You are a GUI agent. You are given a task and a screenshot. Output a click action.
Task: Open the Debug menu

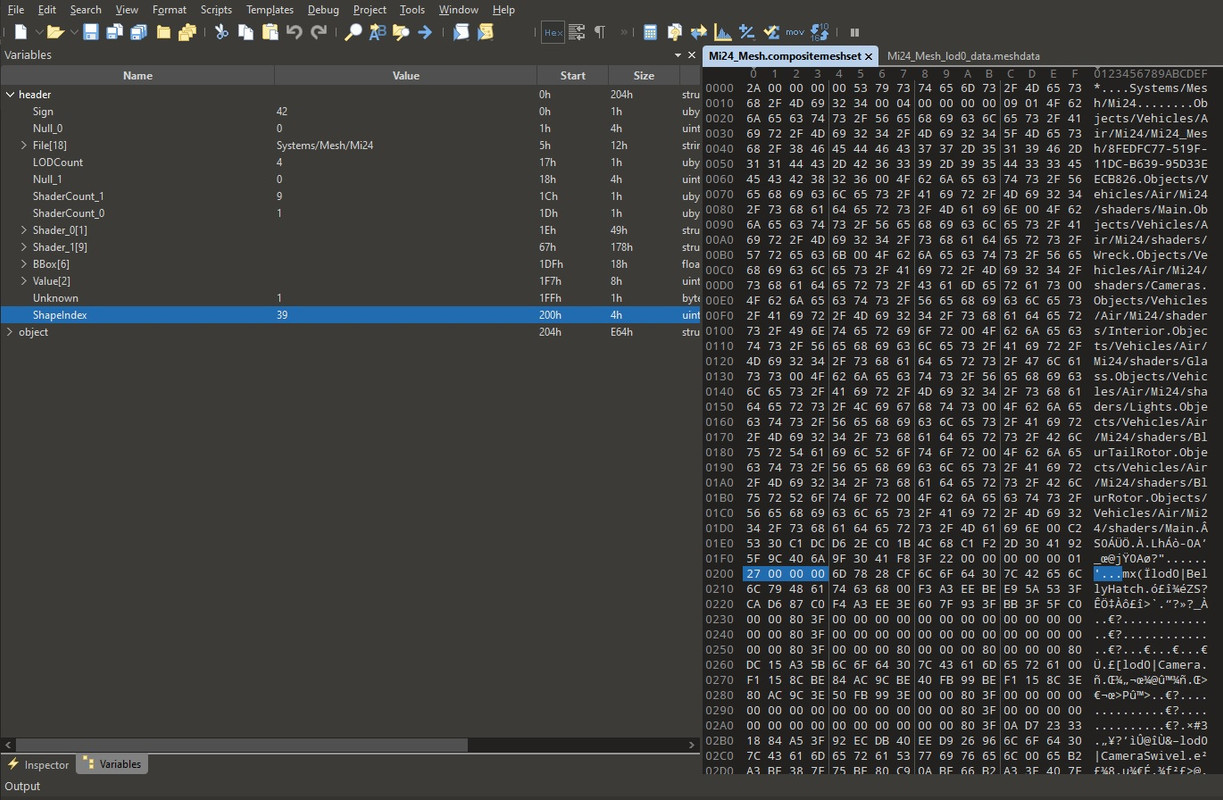pos(323,9)
